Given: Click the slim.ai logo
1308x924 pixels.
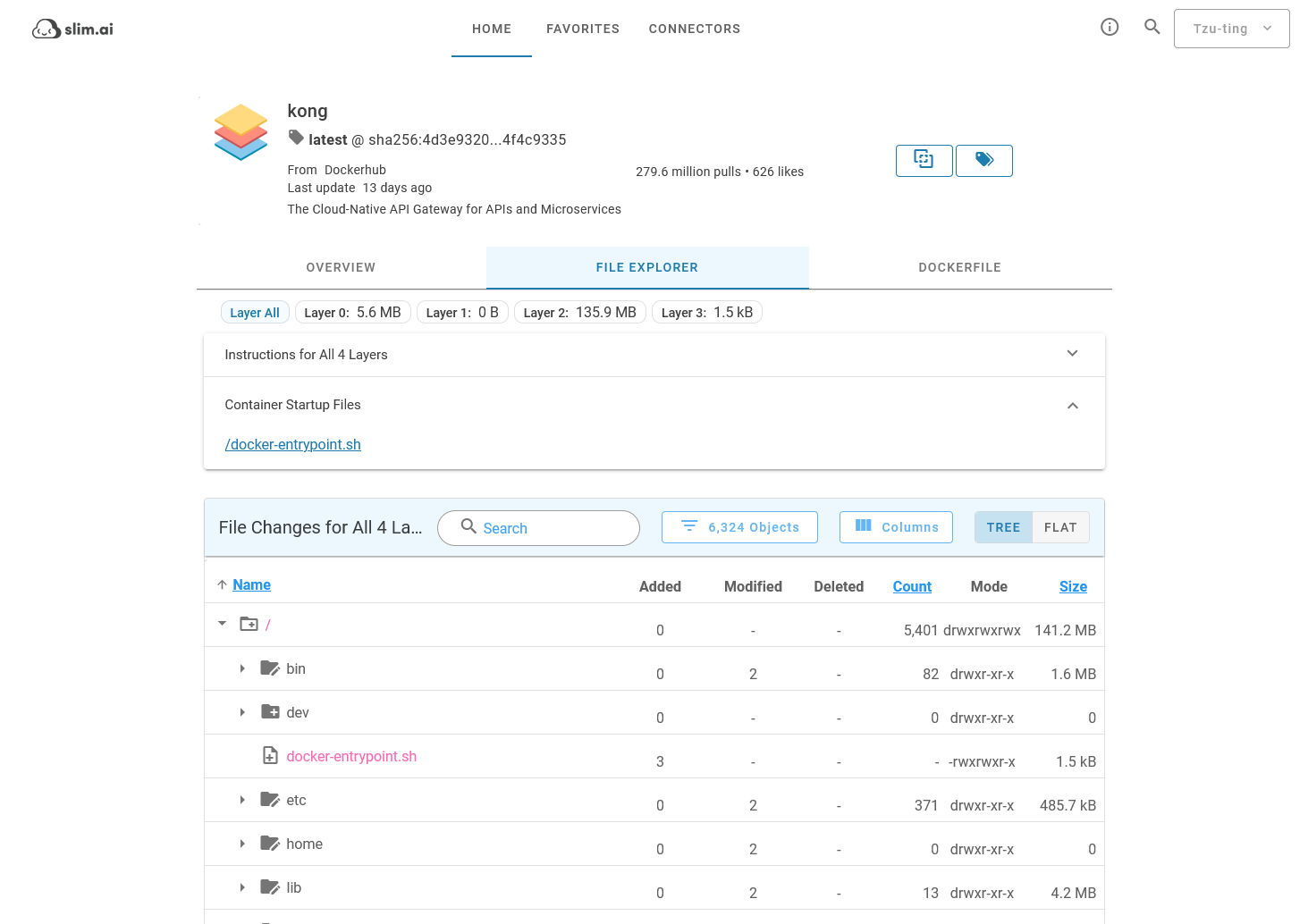Looking at the screenshot, I should coord(72,29).
